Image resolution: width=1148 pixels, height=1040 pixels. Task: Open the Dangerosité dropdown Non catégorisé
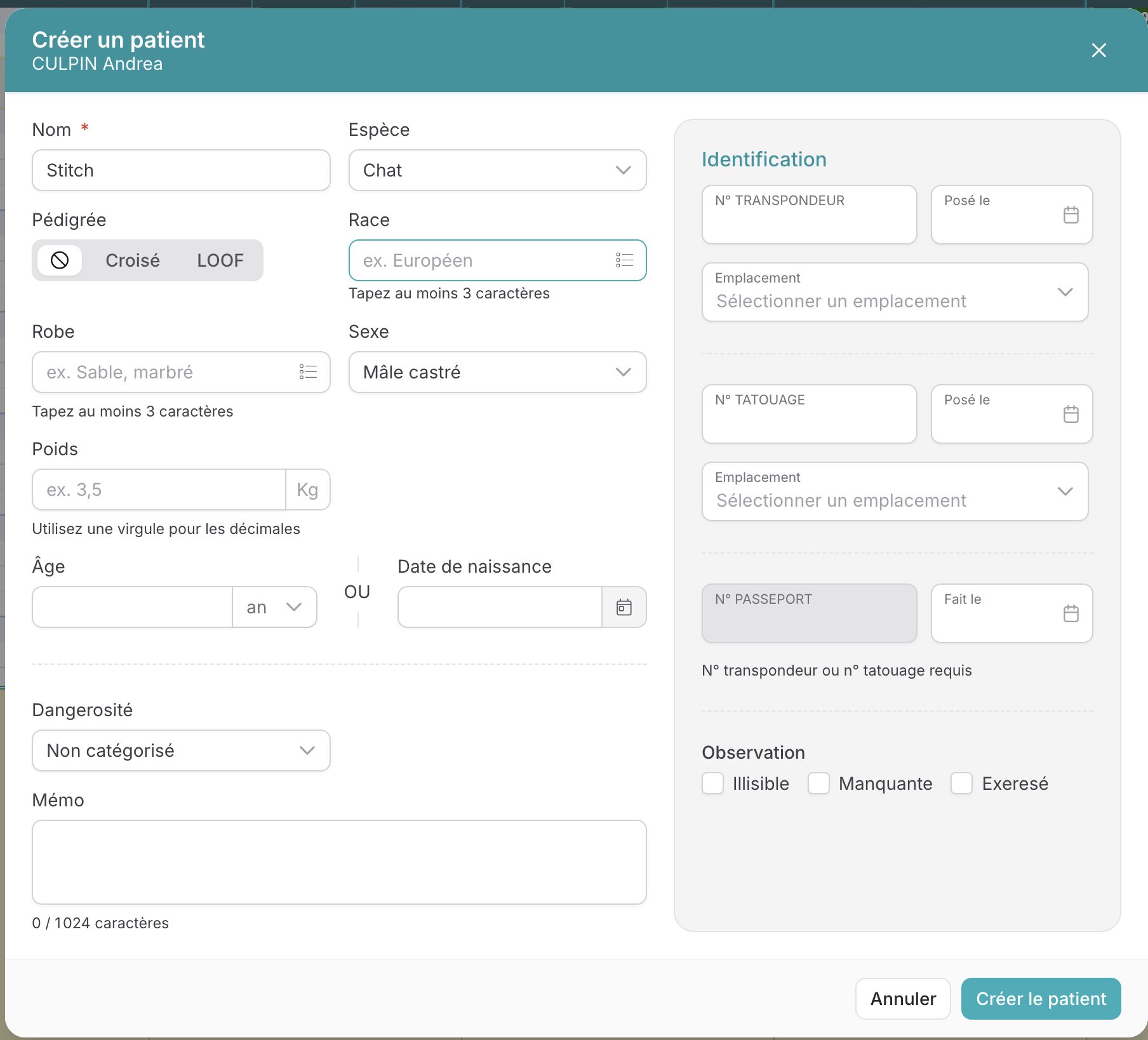pyautogui.click(x=181, y=750)
